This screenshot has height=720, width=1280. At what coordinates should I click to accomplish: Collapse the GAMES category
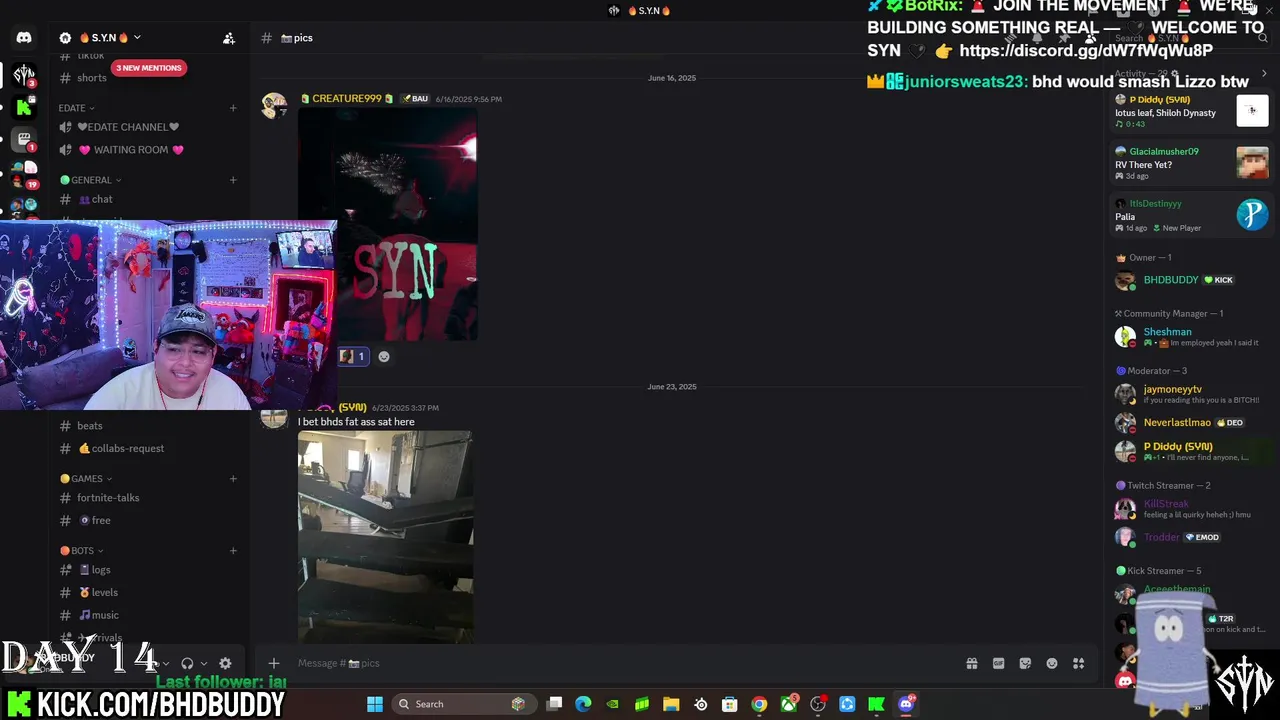click(x=86, y=478)
